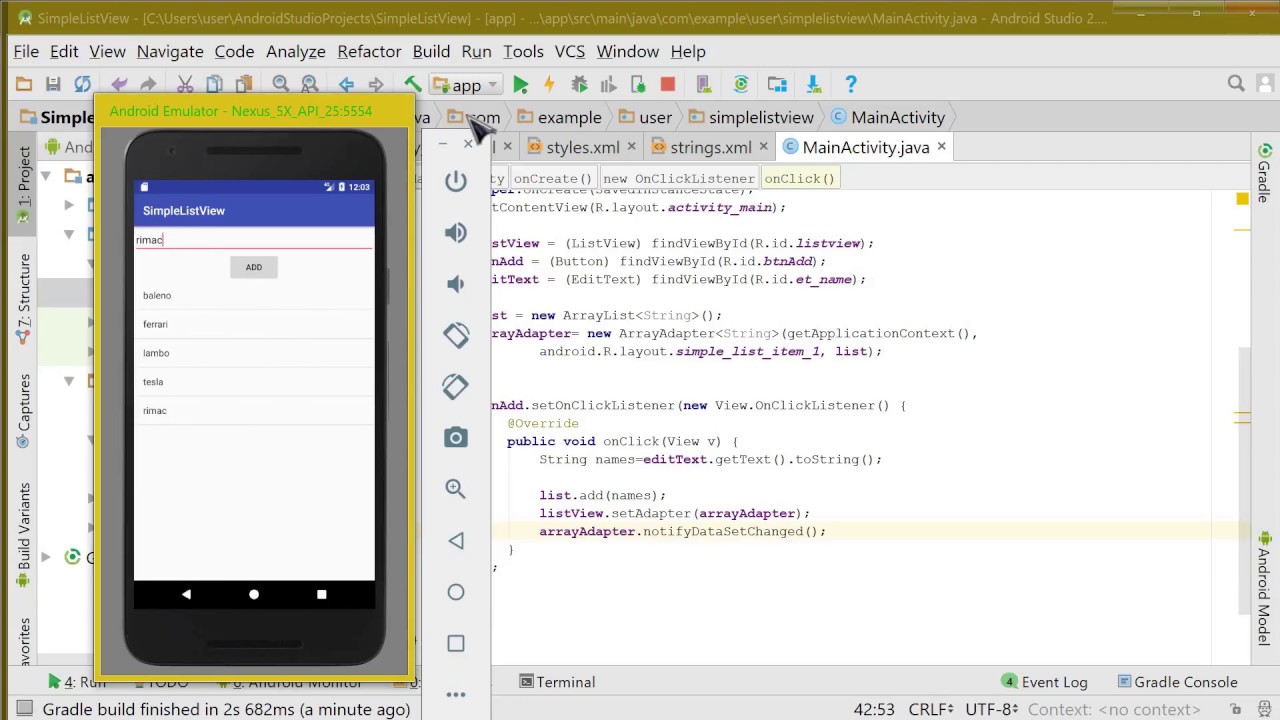Copy selection via toolbar copy icon
Viewport: 1280px width, 720px height.
pyautogui.click(x=214, y=85)
